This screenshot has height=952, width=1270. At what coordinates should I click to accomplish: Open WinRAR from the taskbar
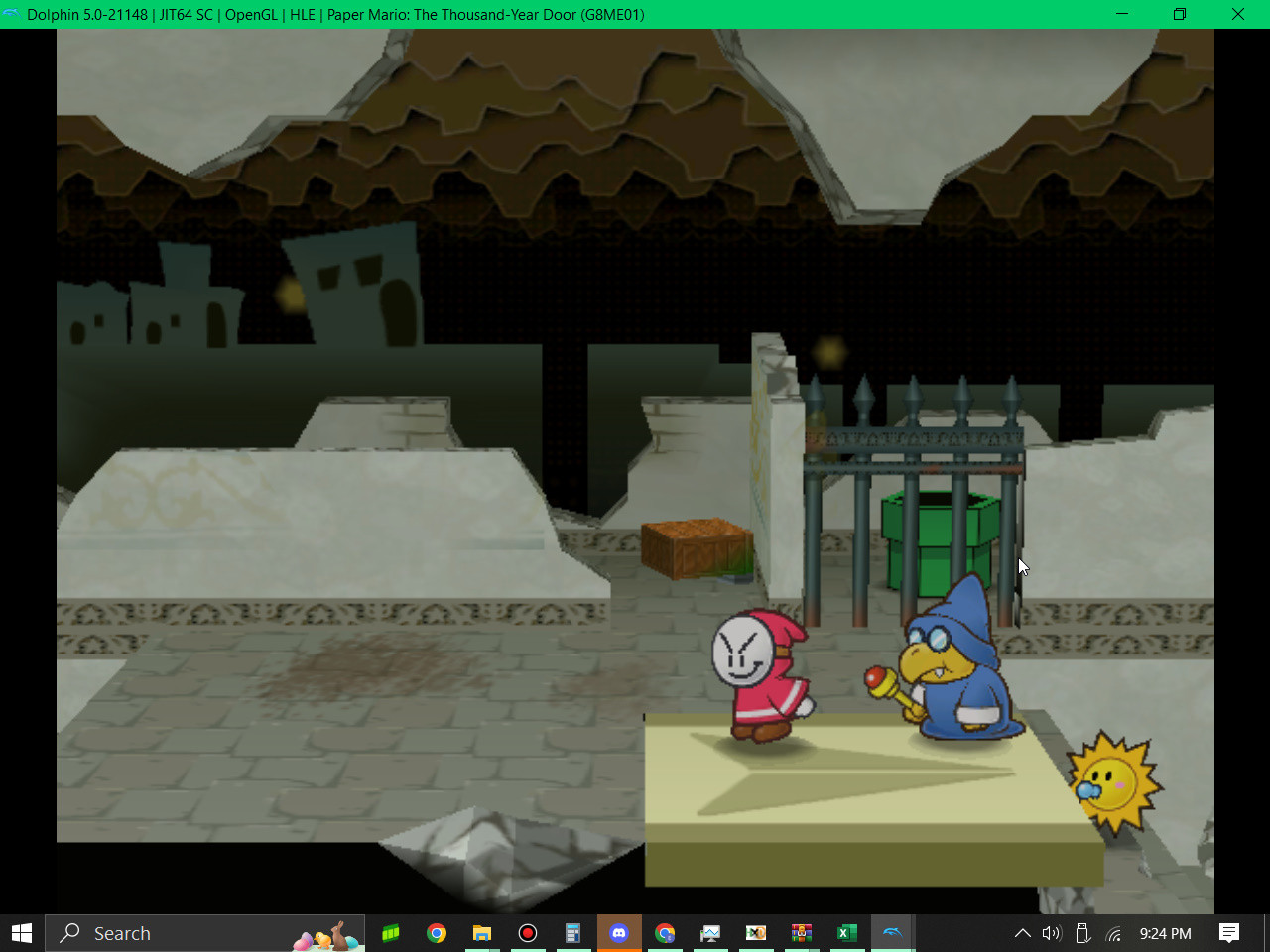tap(802, 933)
